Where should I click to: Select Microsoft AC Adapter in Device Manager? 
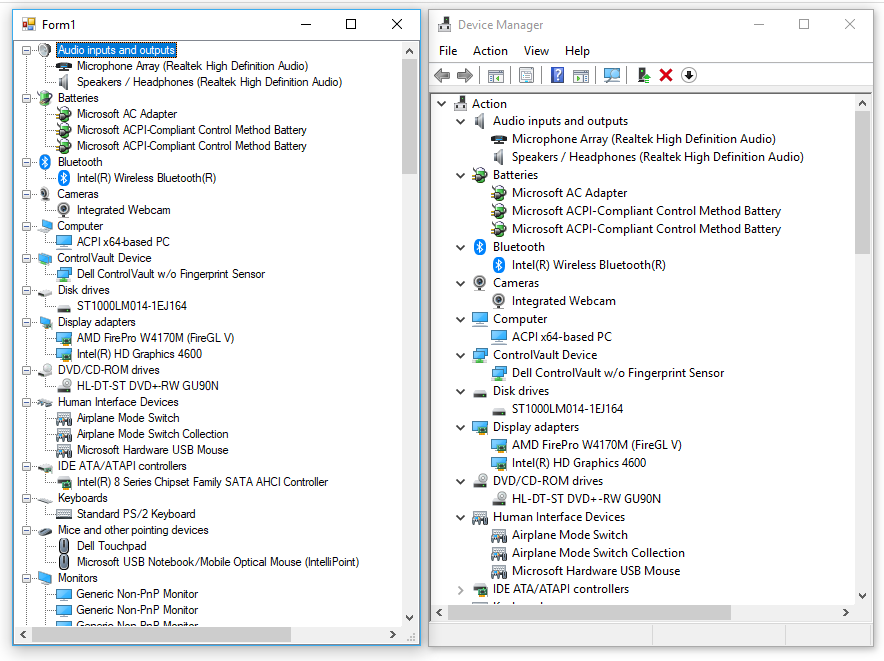pos(569,193)
